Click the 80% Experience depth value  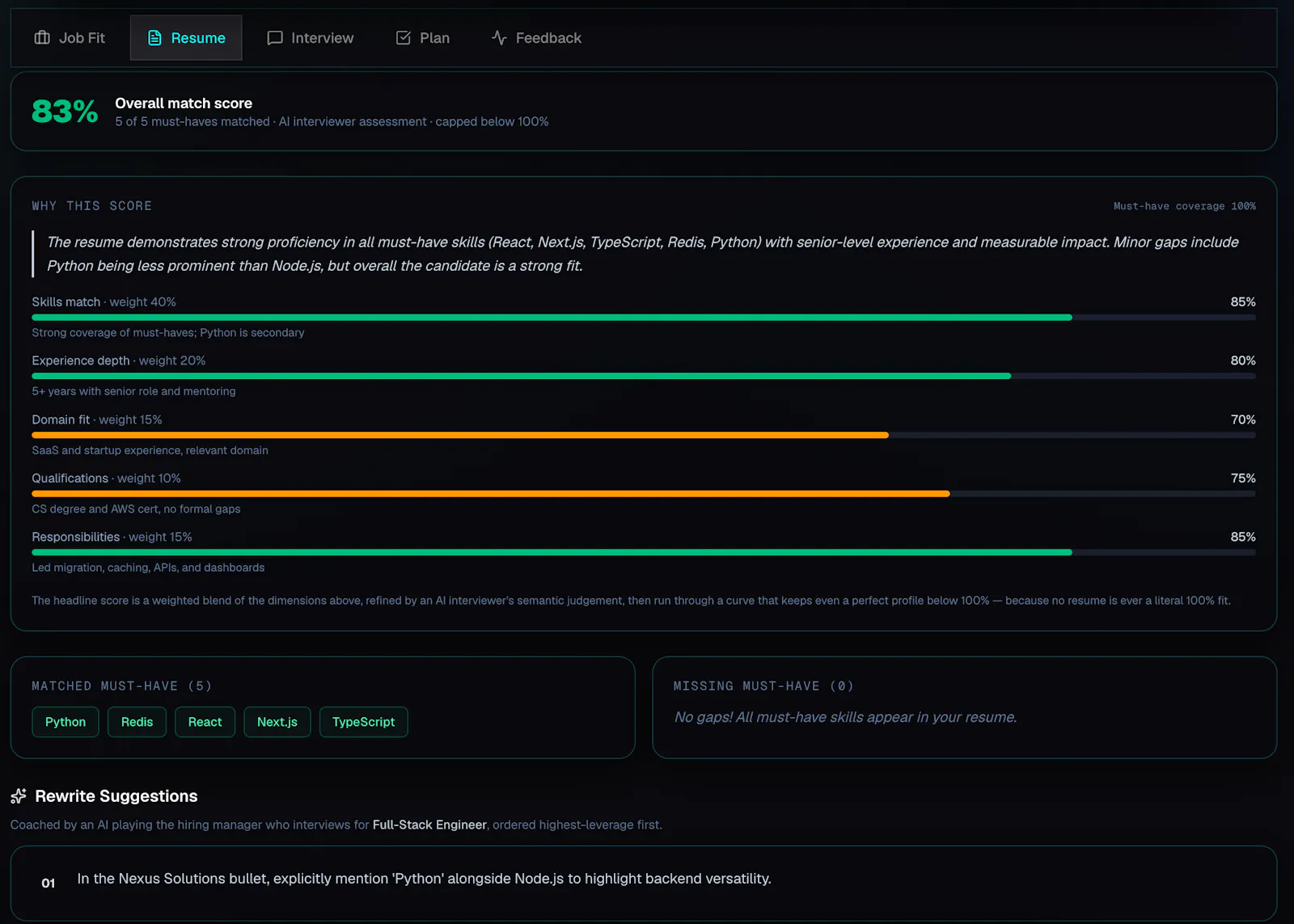1243,361
